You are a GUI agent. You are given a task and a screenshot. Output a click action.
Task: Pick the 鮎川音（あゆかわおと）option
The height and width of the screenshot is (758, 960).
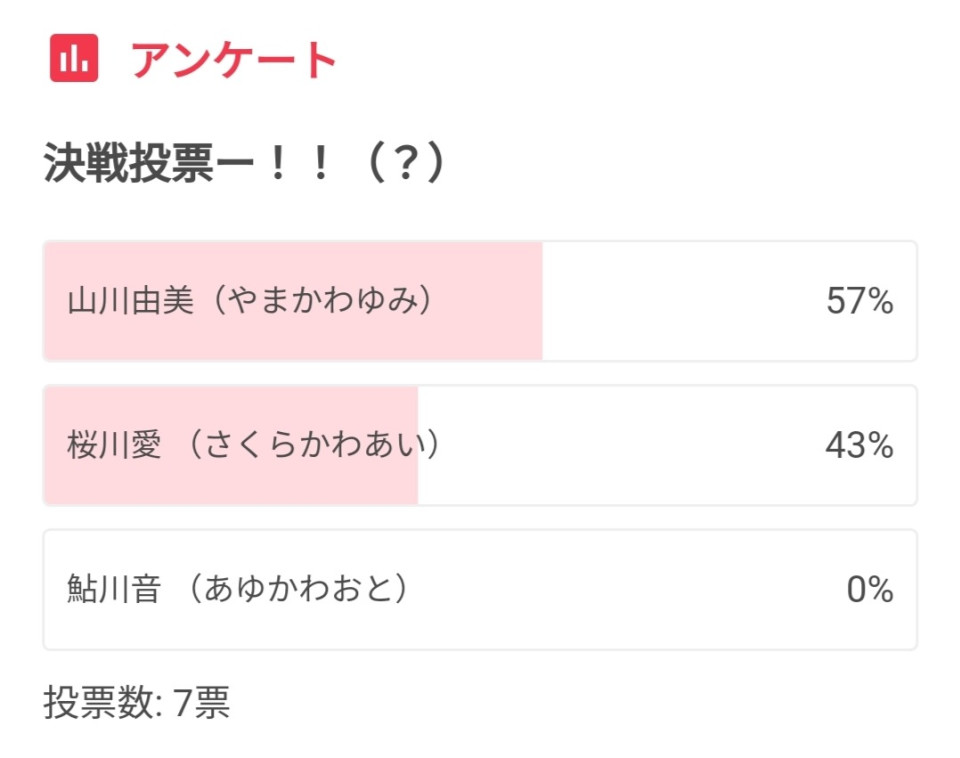tap(480, 589)
